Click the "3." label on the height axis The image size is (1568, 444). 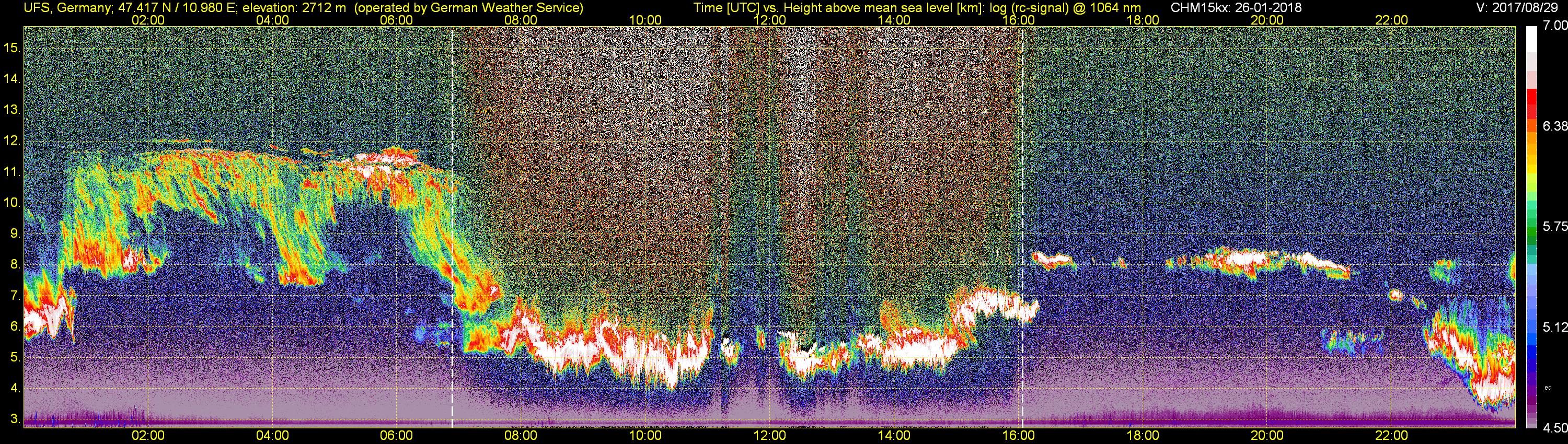(15, 419)
